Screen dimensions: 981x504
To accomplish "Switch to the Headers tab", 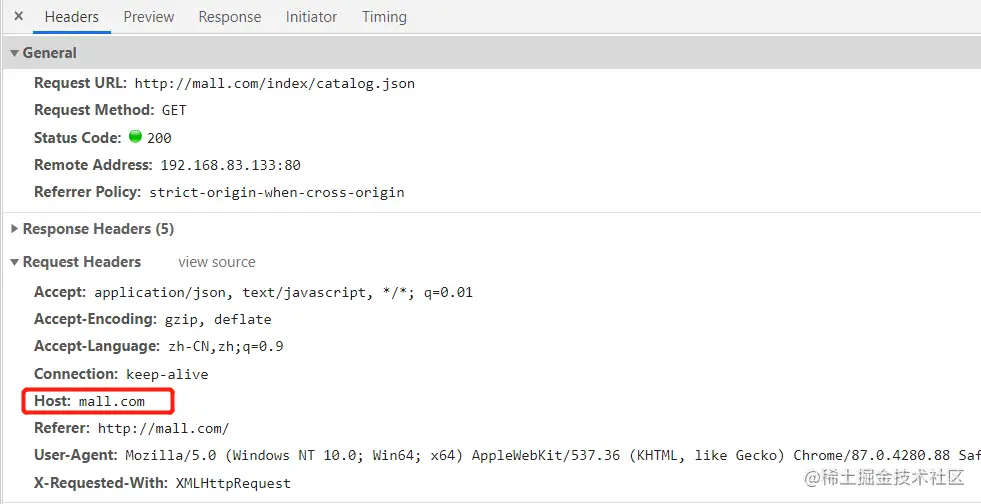I will tap(71, 17).
